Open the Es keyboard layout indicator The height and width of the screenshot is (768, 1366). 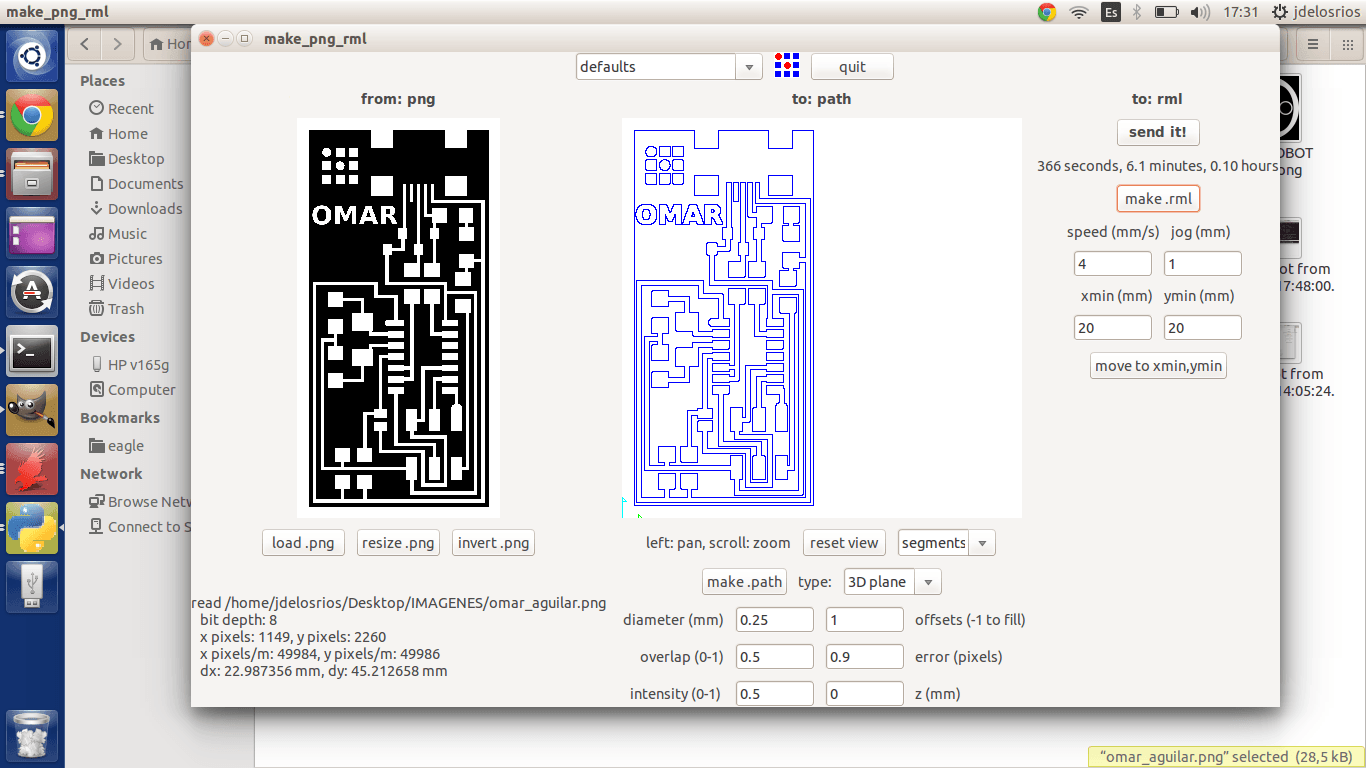[x=1111, y=12]
